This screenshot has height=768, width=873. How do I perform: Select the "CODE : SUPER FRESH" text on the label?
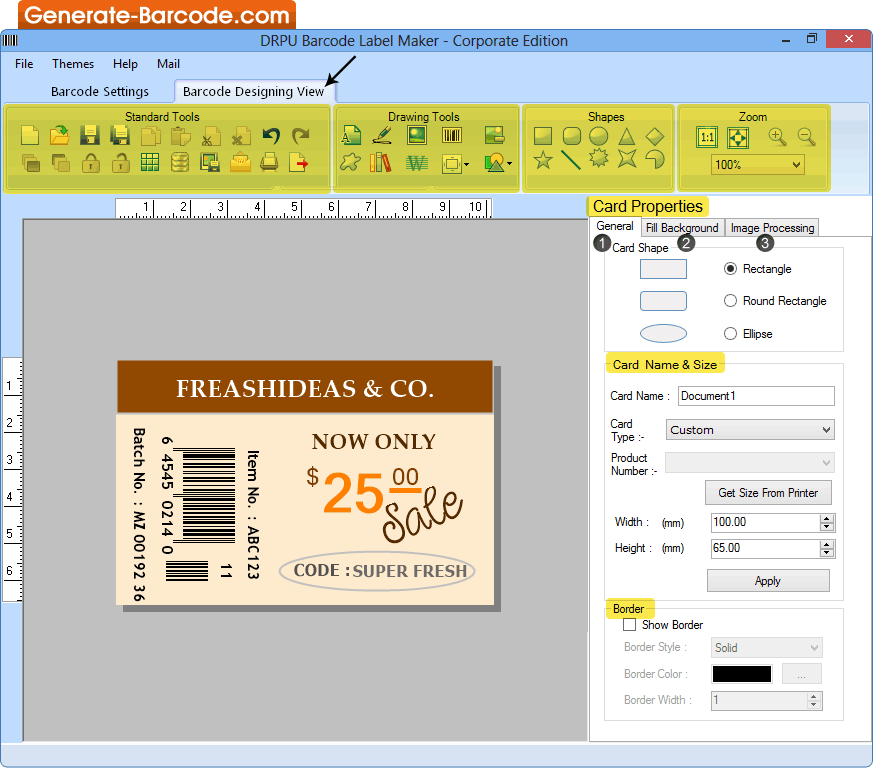tap(380, 571)
